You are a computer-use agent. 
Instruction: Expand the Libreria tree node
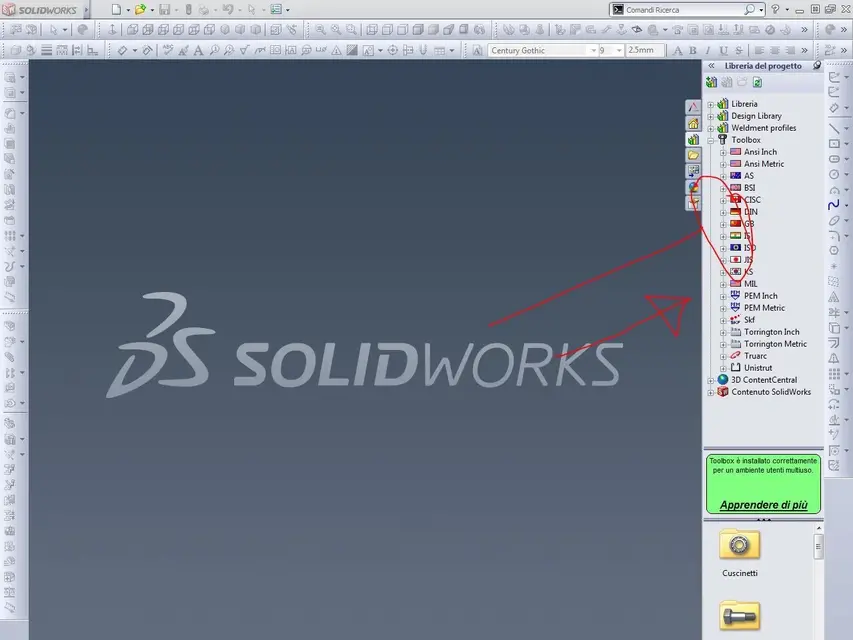click(x=710, y=104)
